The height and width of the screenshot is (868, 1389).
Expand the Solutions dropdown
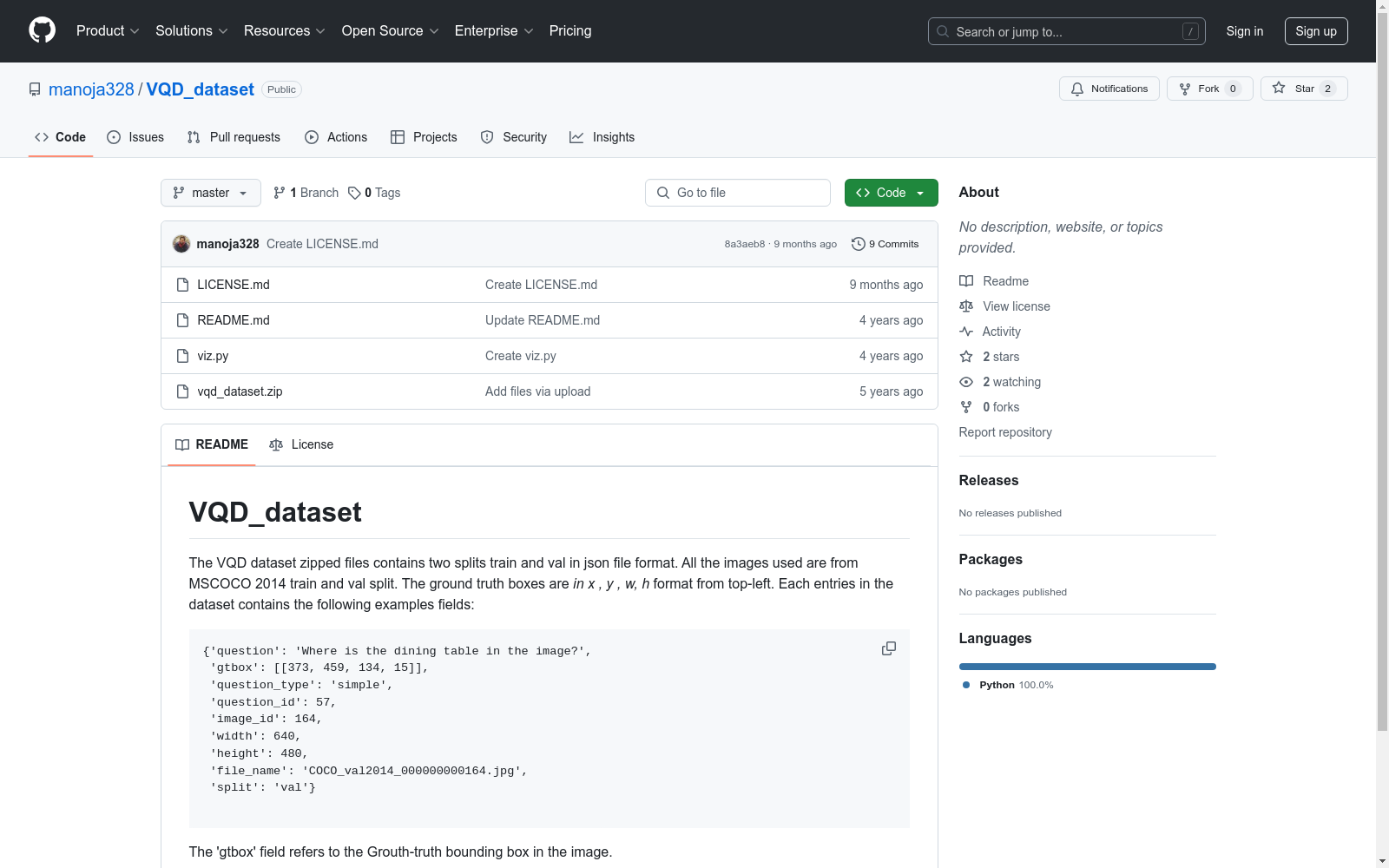click(192, 31)
